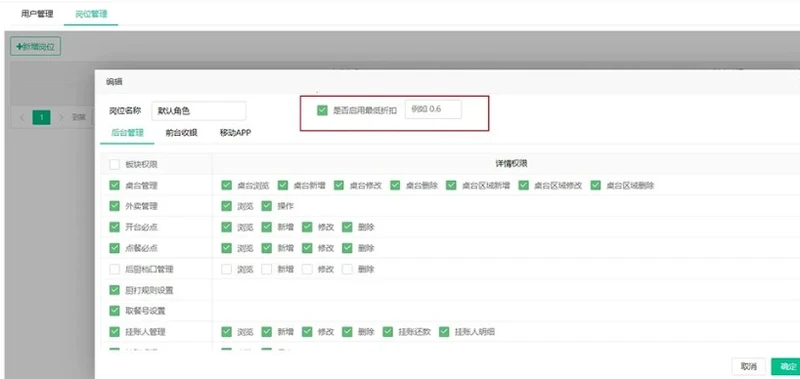Screen dimensions: 800x379
Task: Uncheck 挂账还款 permission checkbox
Action: coord(388,332)
